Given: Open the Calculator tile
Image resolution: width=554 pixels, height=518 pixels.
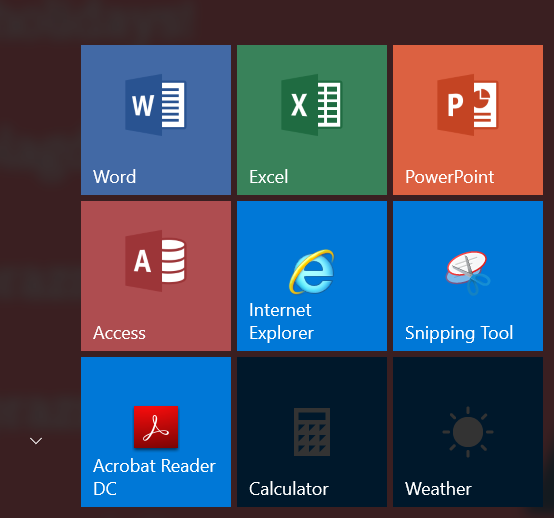Looking at the screenshot, I should point(312,432).
